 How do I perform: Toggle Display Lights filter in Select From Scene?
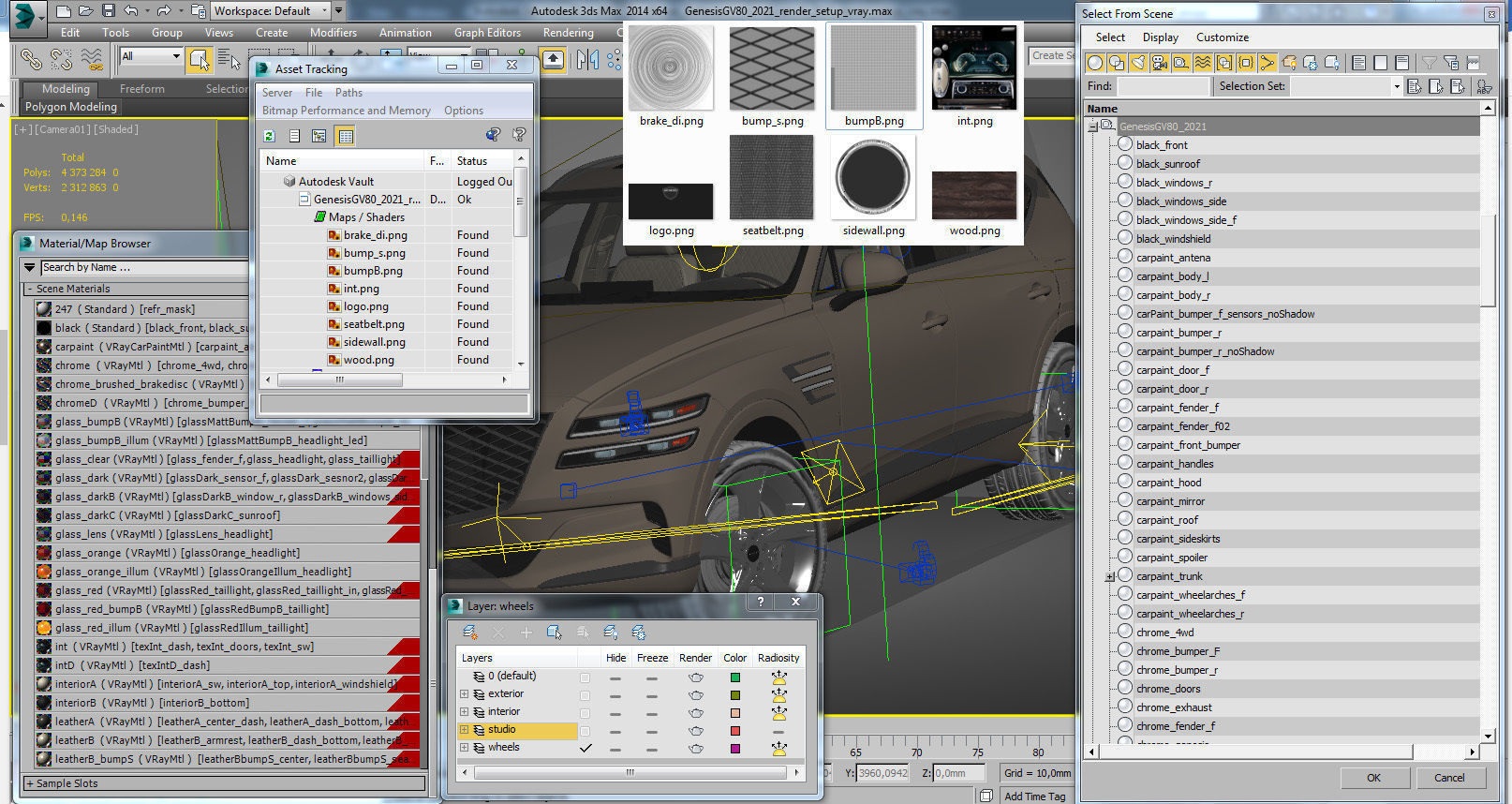(1138, 63)
